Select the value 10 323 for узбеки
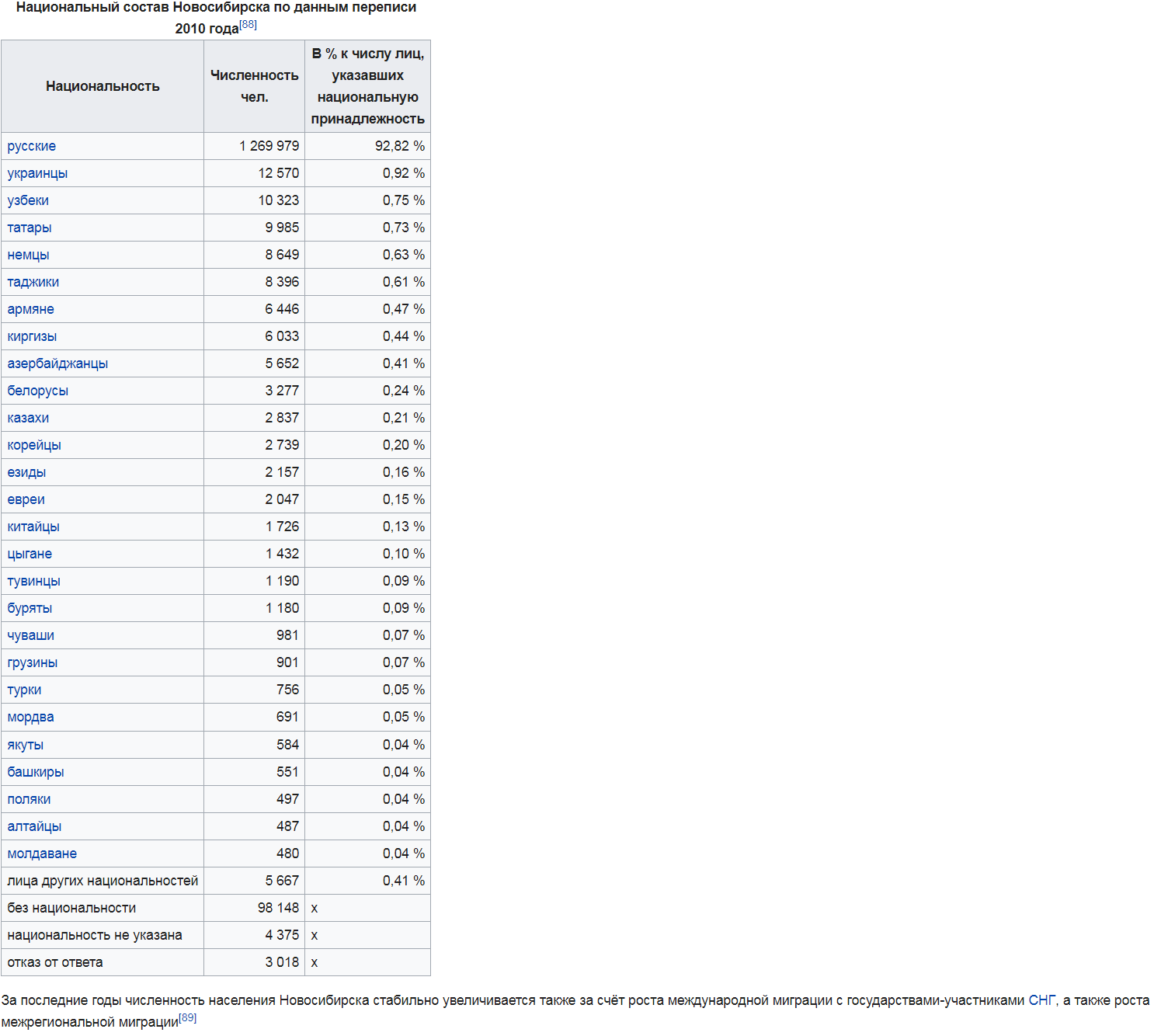The image size is (1161, 1036). coord(278,200)
